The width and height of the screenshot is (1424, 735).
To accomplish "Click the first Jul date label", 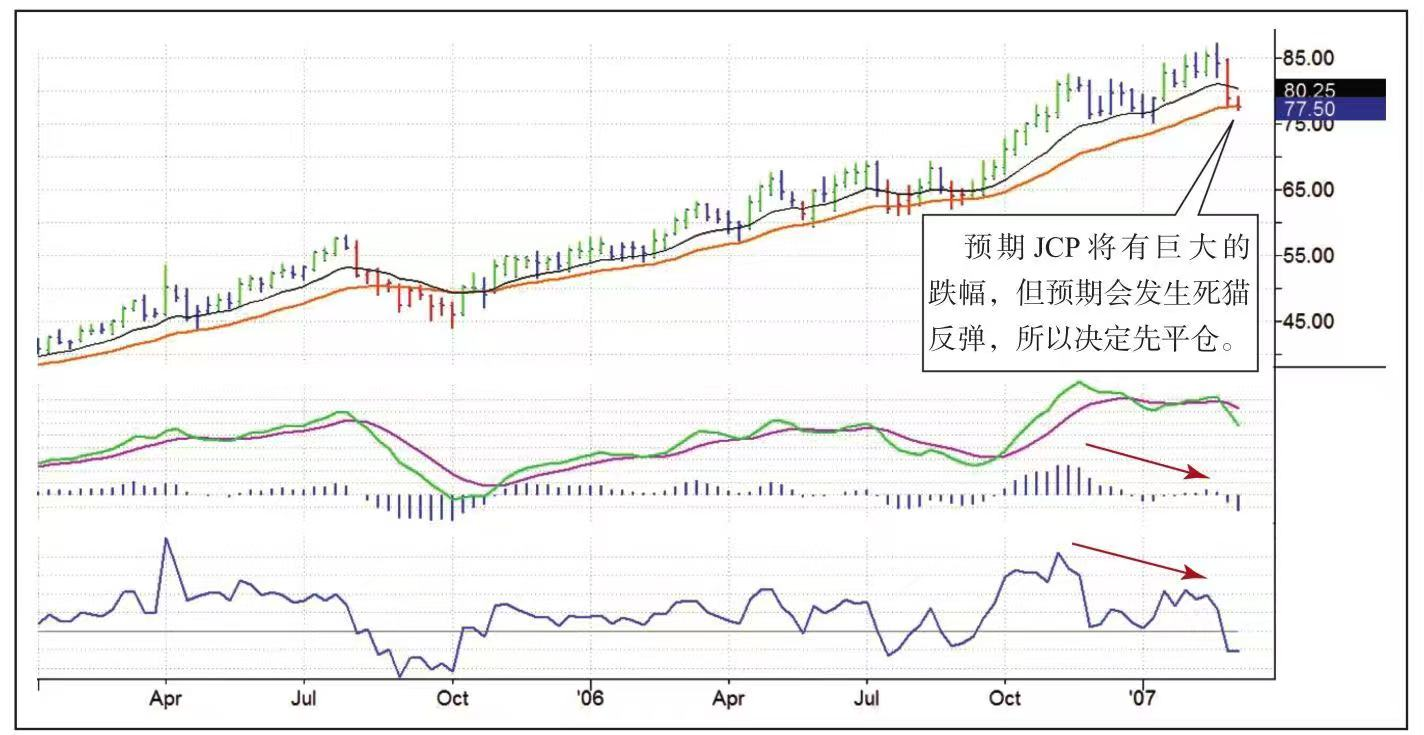I will (304, 698).
